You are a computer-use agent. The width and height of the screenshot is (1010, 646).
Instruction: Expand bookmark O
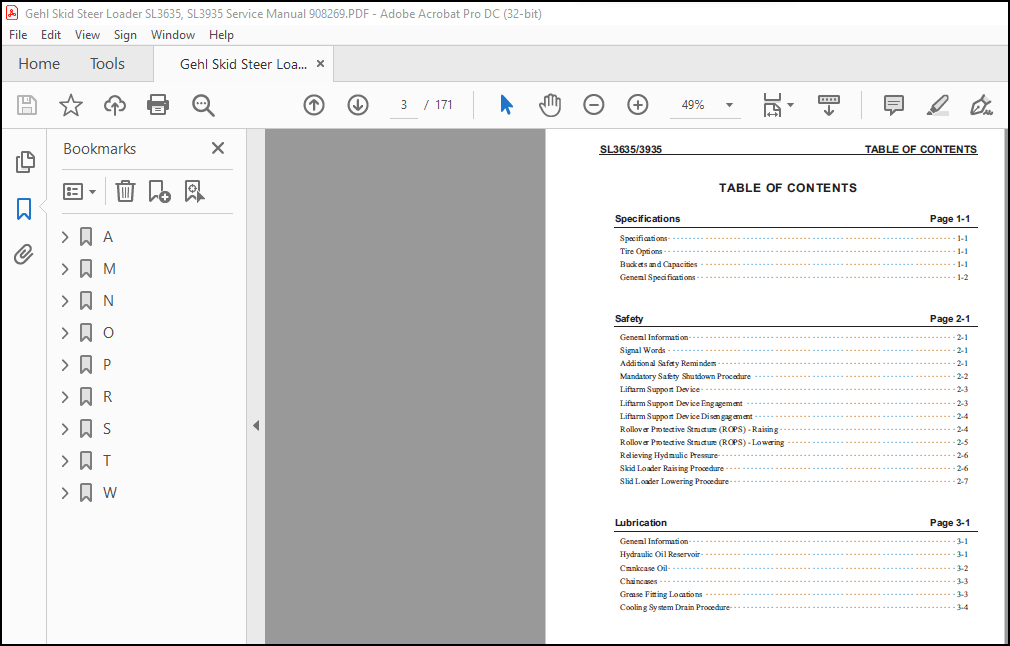(x=65, y=333)
